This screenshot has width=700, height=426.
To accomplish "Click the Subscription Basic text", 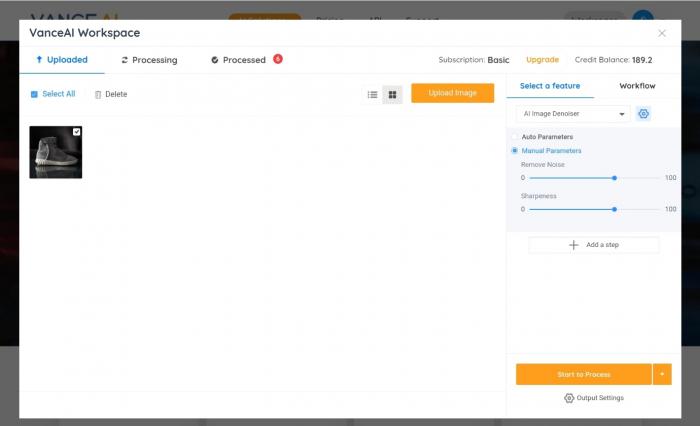I will pos(474,60).
